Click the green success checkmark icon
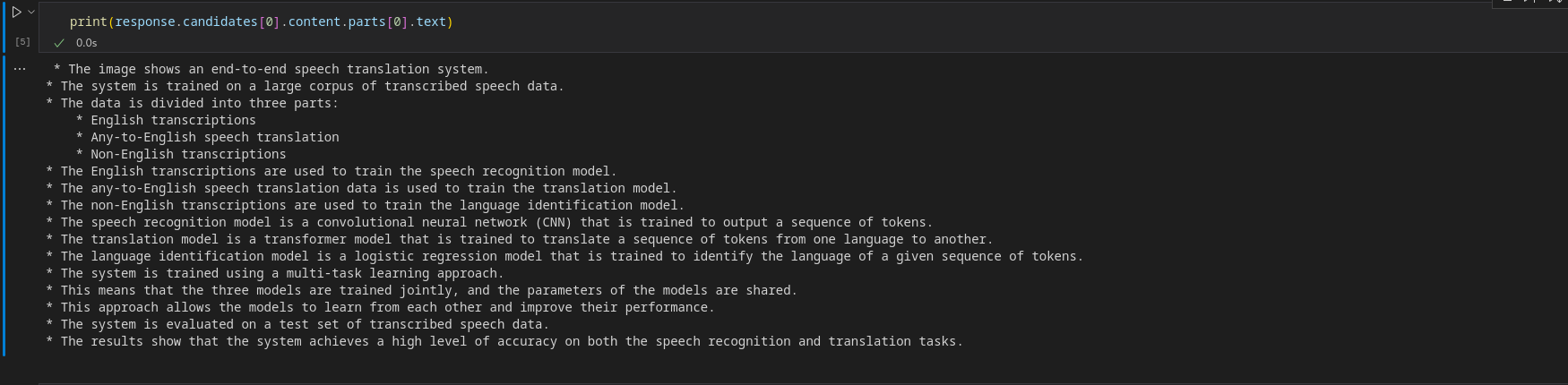Viewport: 1568px width, 385px height. (59, 43)
